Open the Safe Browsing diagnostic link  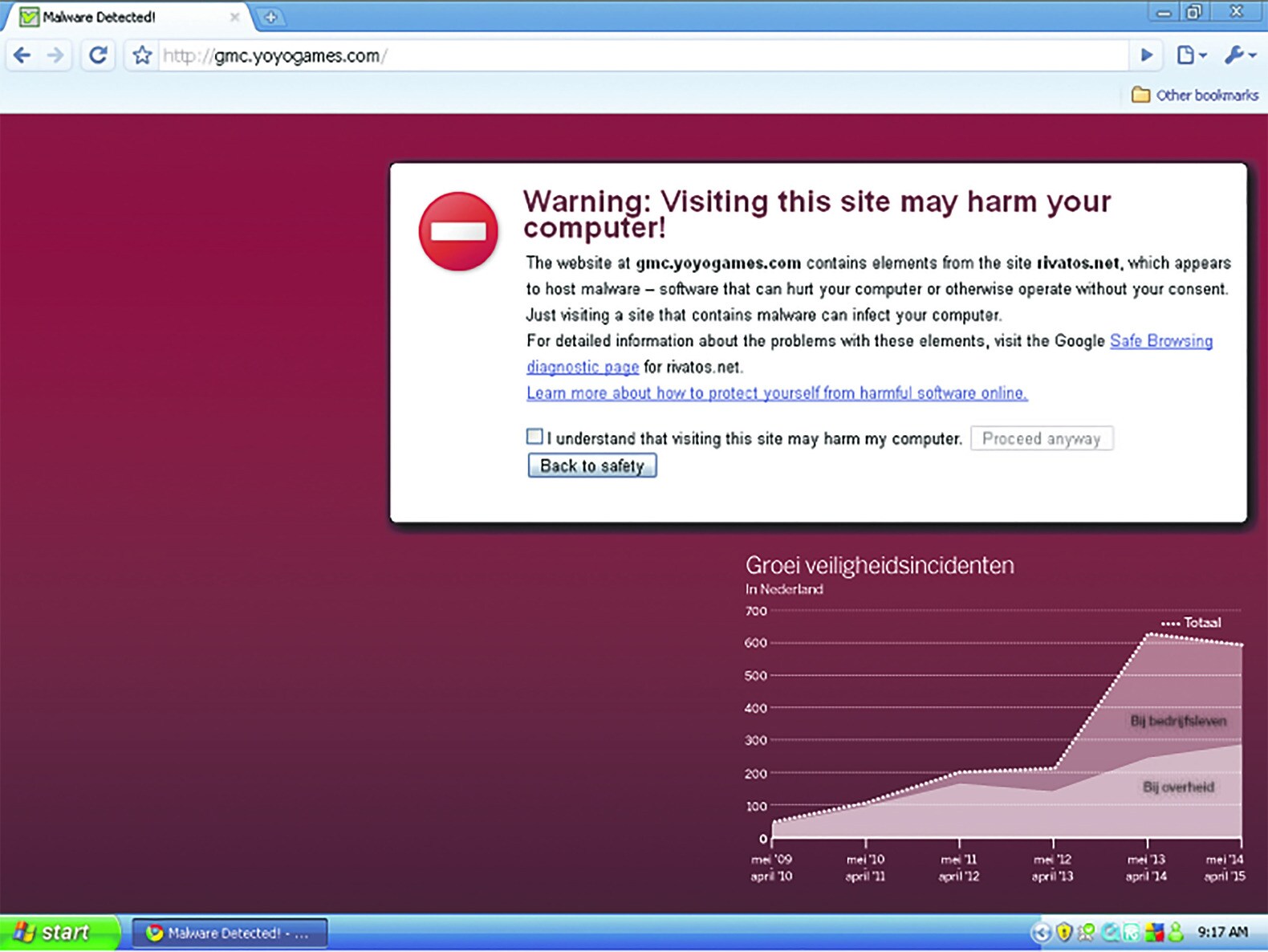1160,341
